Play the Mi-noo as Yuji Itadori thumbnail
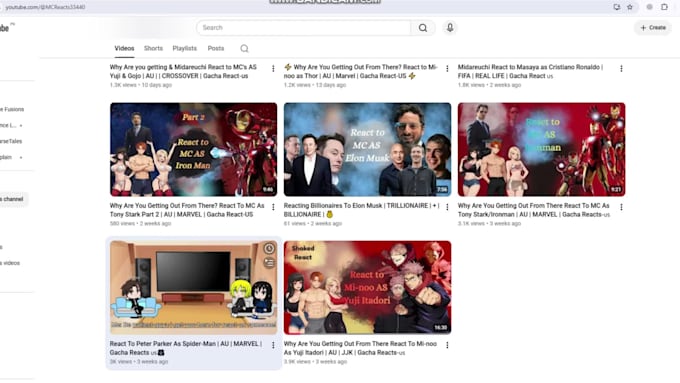The width and height of the screenshot is (680, 383). point(367,288)
